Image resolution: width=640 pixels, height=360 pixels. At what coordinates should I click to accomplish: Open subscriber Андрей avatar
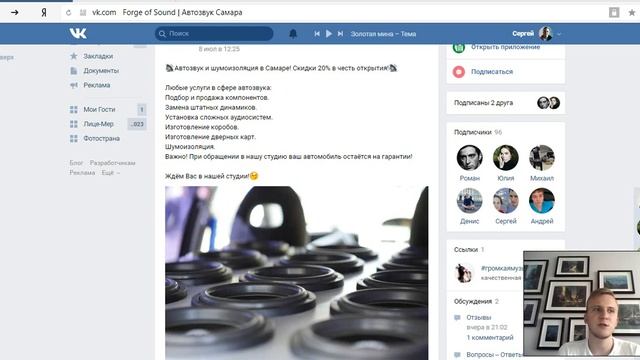[x=542, y=200]
